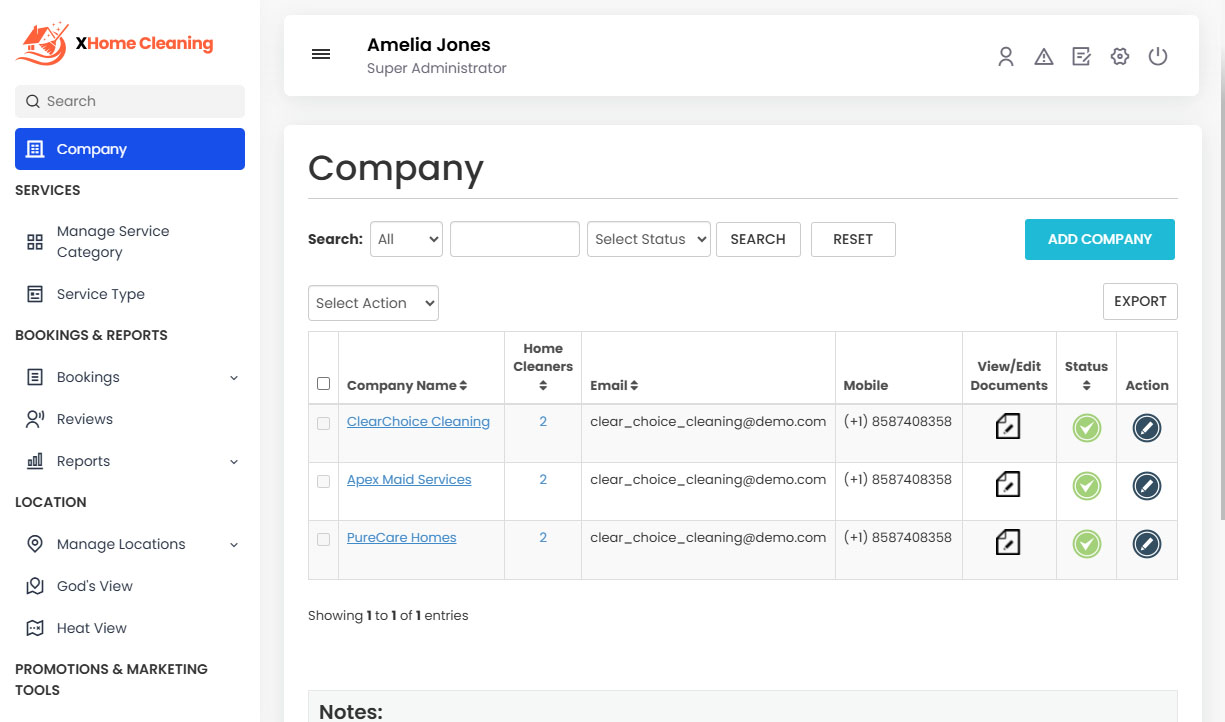Open View/Edit Documents for ClearChoice Cleaning
1225x722 pixels.
pos(1008,427)
